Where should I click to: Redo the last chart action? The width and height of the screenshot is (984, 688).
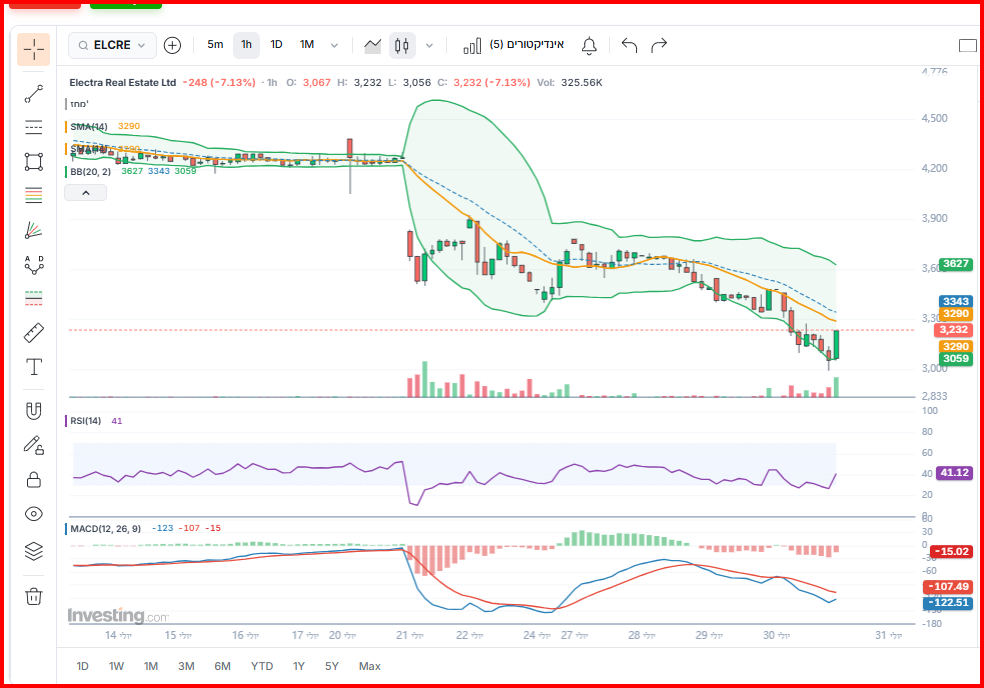pos(659,45)
